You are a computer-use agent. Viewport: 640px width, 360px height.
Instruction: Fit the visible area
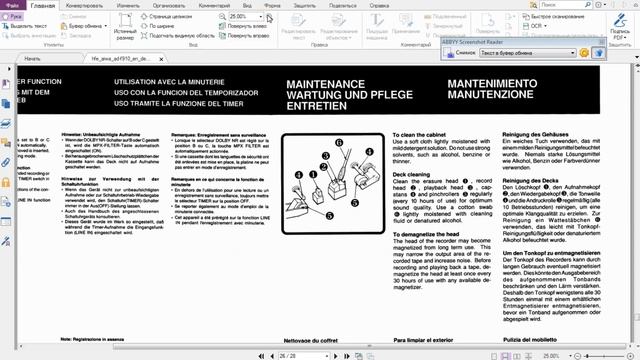pos(178,36)
